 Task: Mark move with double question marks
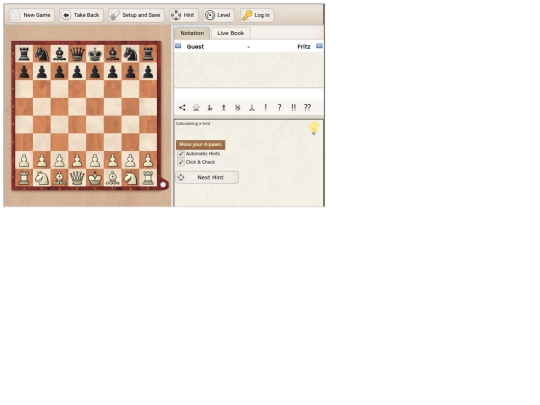(x=307, y=107)
